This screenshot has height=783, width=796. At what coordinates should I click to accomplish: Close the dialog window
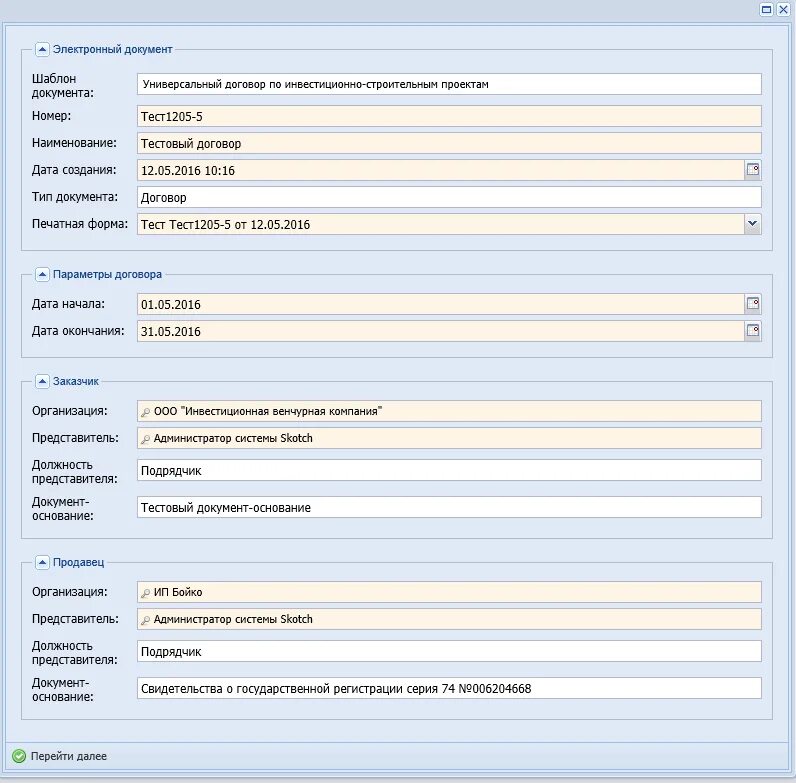point(783,9)
